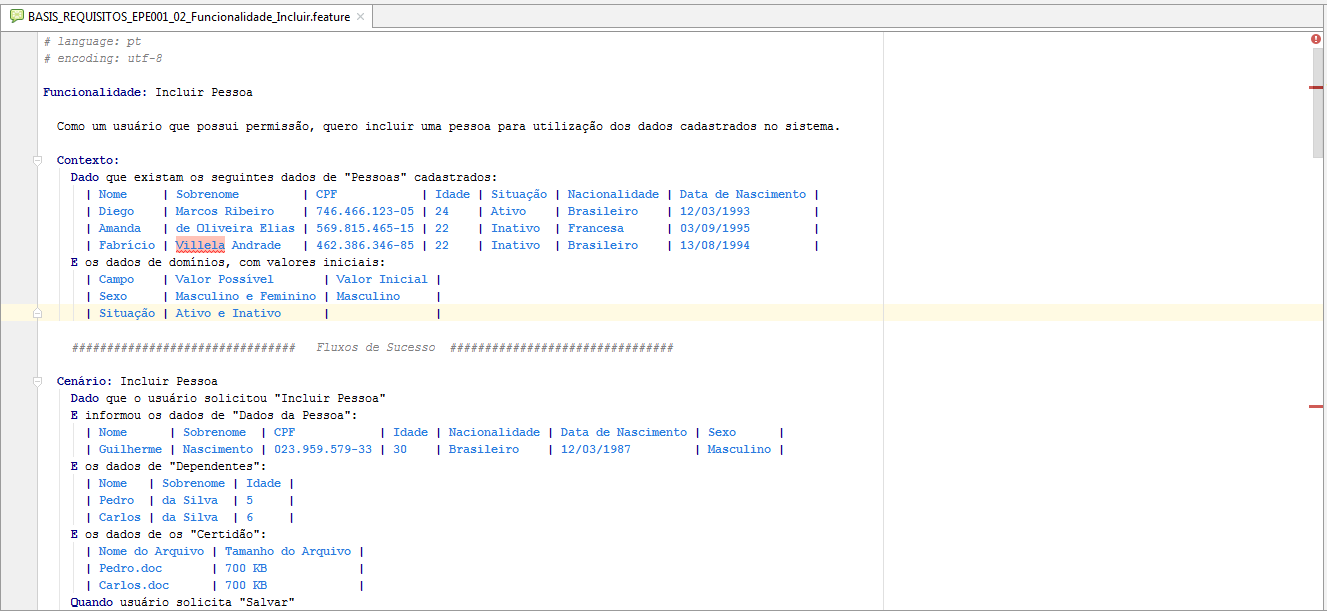The image size is (1327, 611).
Task: Place the cursor on CPF 746.466.123-05
Action: [x=364, y=211]
